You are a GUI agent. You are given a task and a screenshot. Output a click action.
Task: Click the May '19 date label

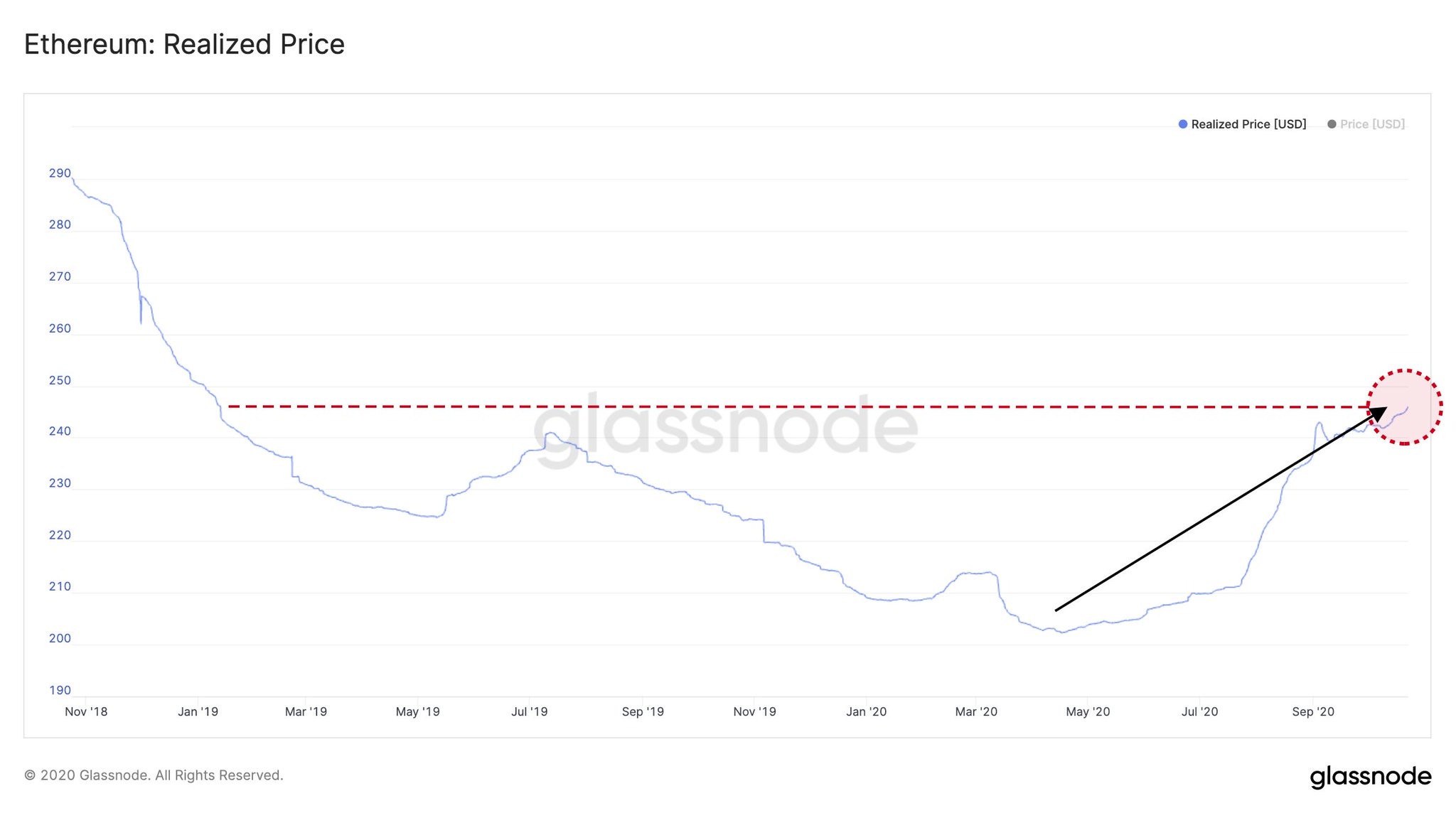(417, 711)
